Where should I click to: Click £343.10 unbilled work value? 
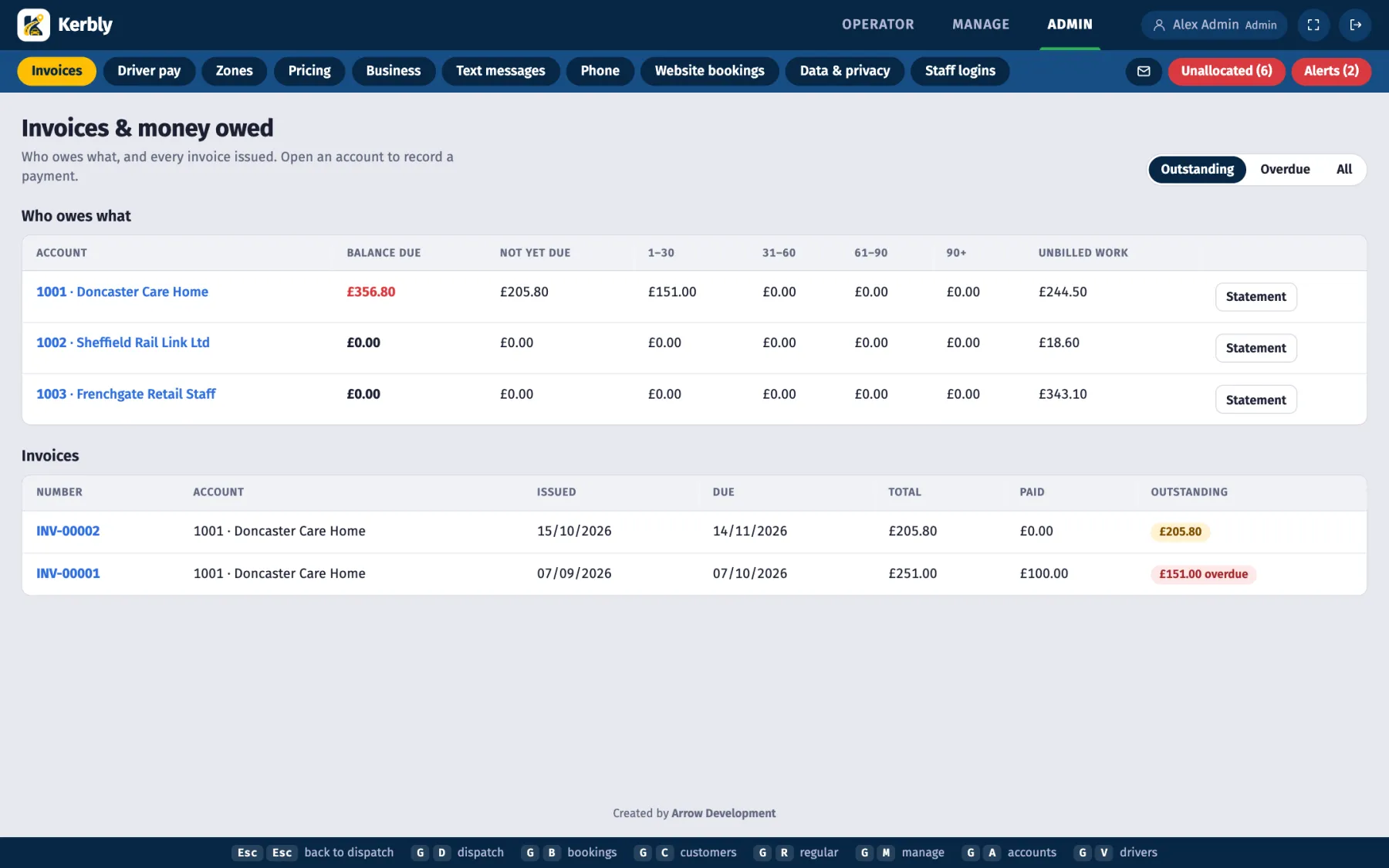point(1063,394)
